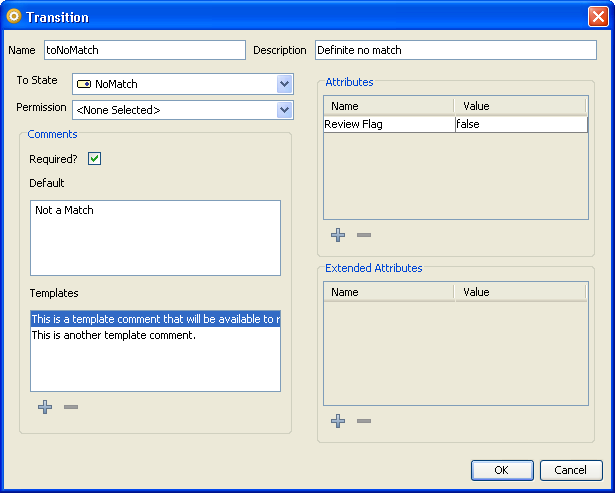This screenshot has width=615, height=493.
Task: Click the Attributes table Value column header
Action: 520,106
